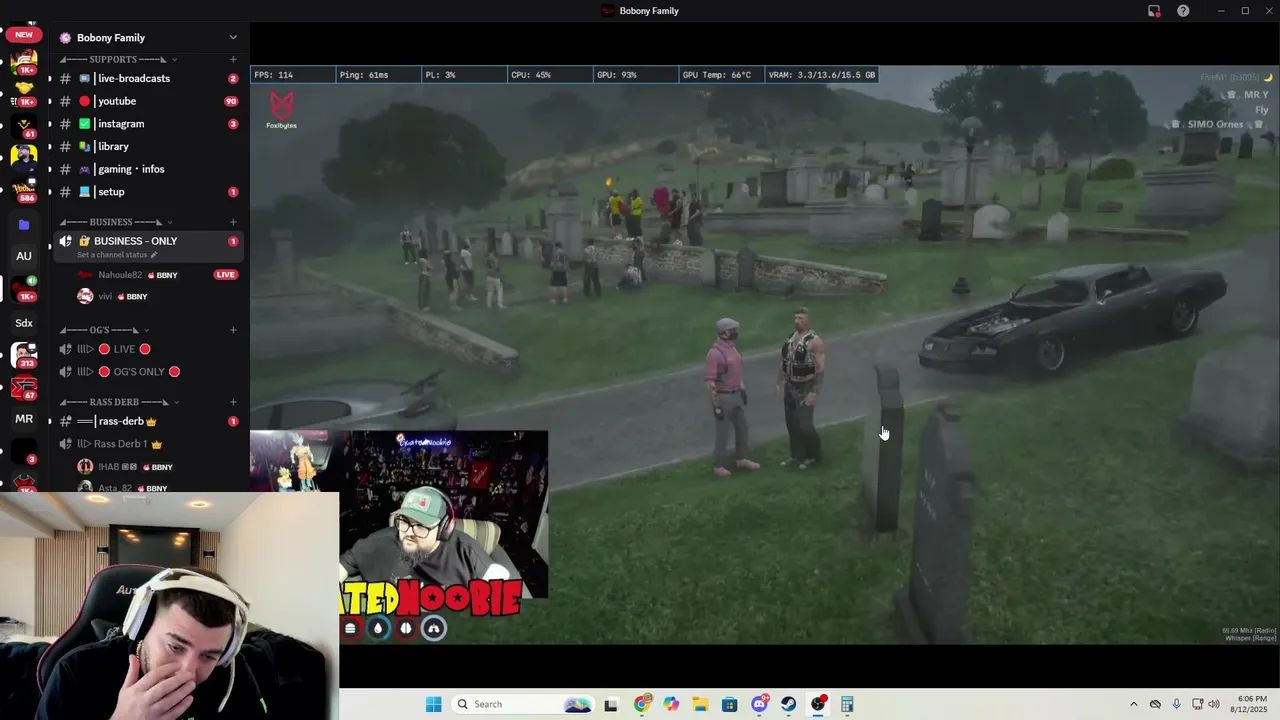Screen dimensions: 1280x720
Task: Open File Explorer from the taskbar
Action: click(700, 704)
